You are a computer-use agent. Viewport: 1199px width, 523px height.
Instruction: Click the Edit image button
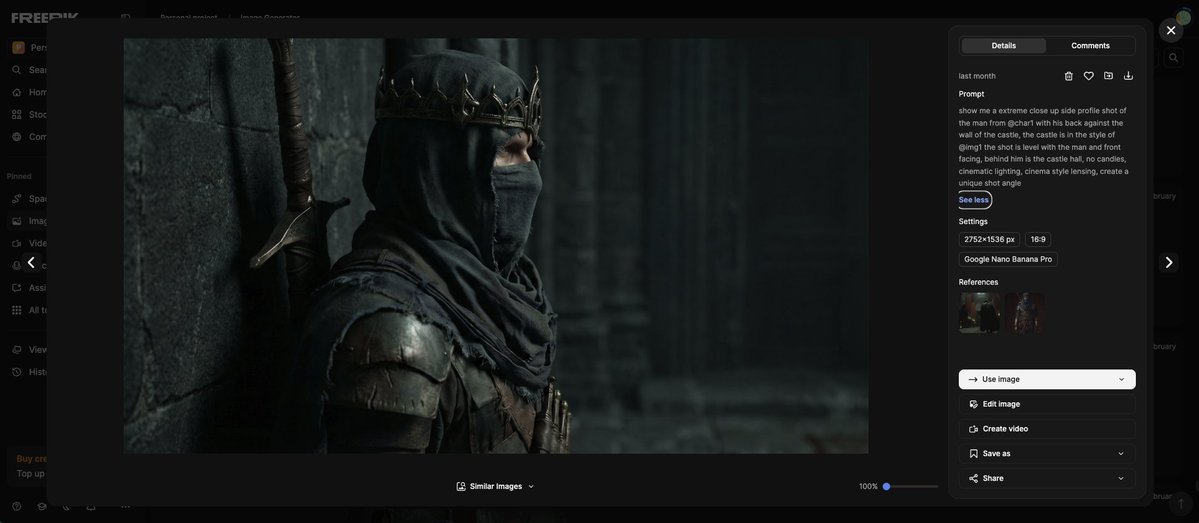[1047, 404]
